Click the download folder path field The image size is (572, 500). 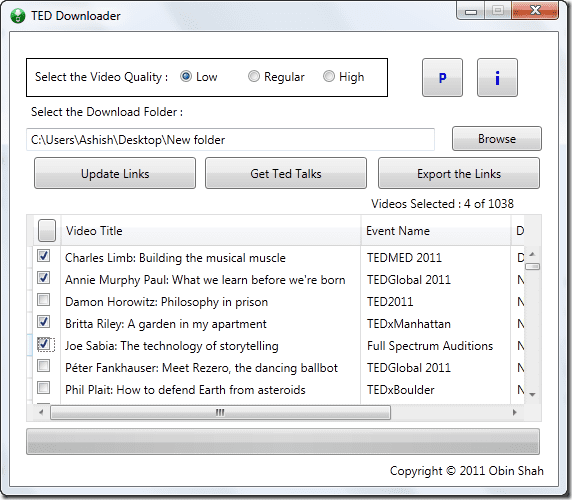(x=230, y=139)
